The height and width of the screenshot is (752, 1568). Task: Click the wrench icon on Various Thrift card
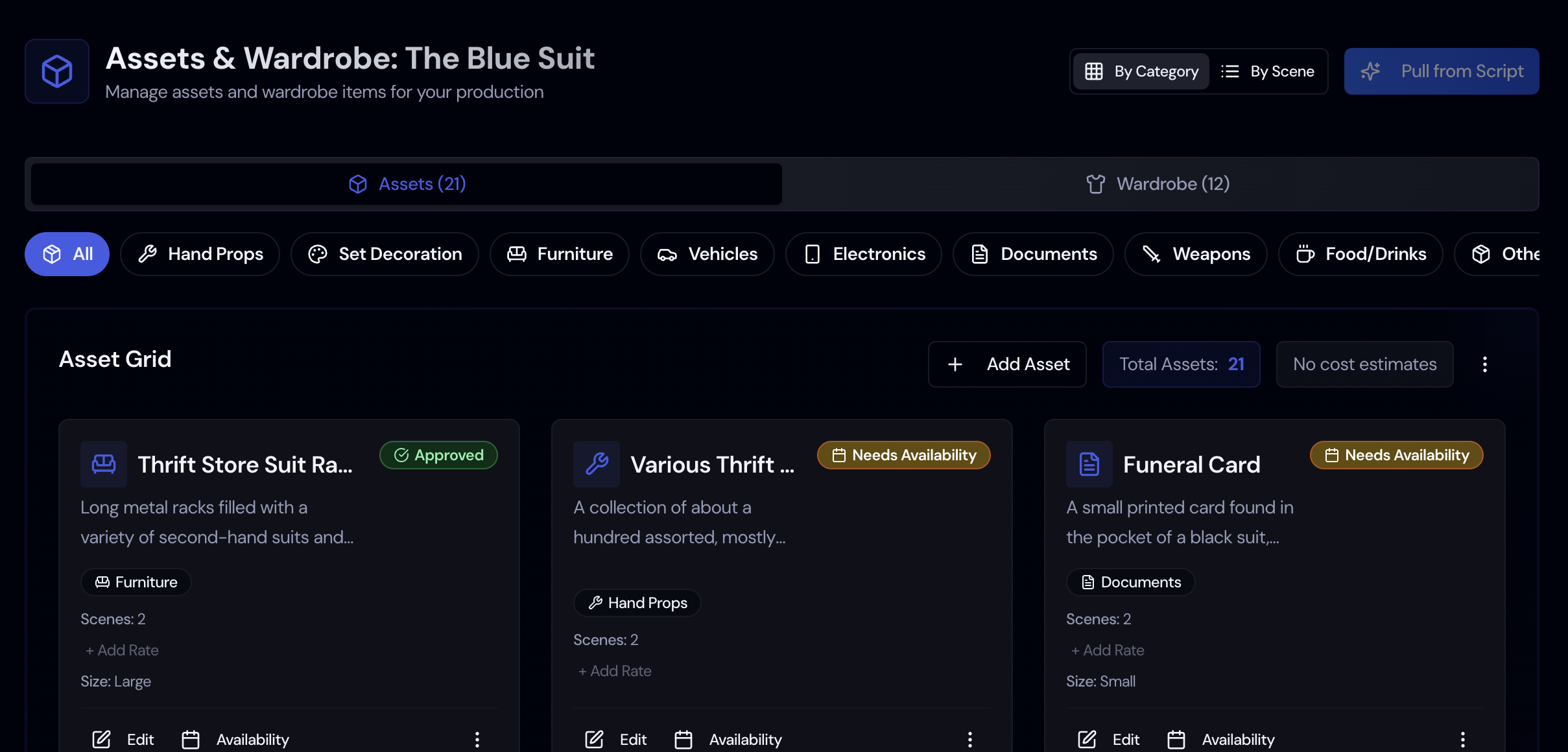coord(597,464)
